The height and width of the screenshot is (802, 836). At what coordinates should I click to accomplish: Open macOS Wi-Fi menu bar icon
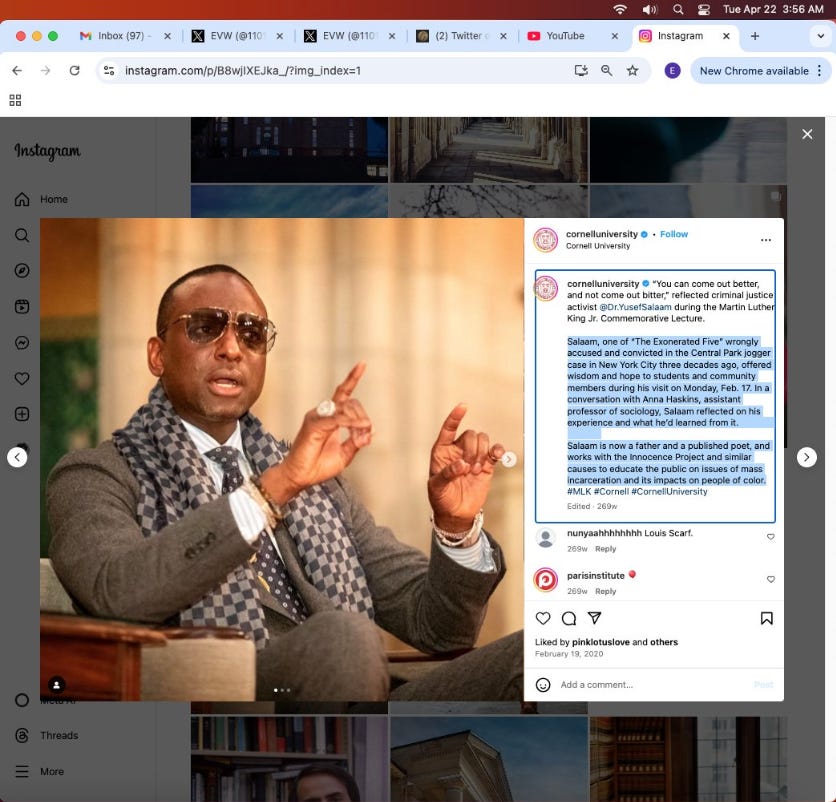pyautogui.click(x=620, y=10)
